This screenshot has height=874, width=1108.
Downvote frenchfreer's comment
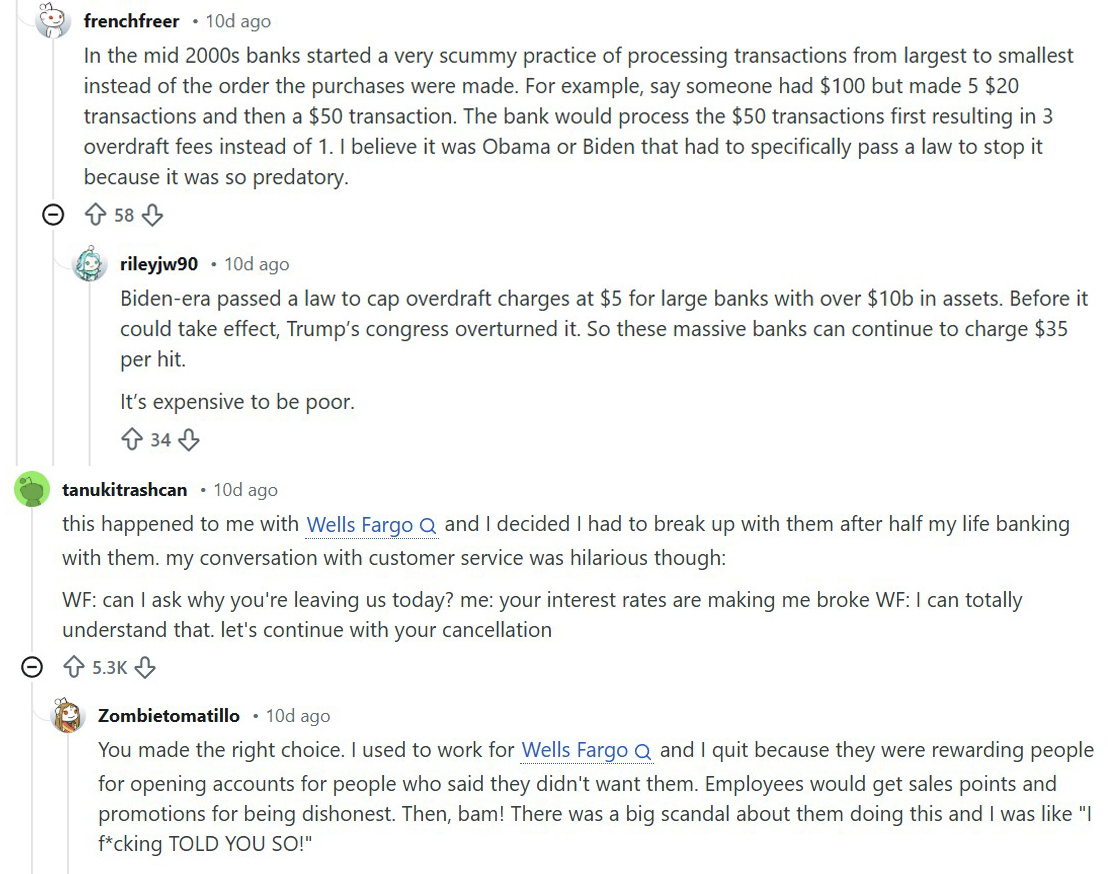click(152, 215)
